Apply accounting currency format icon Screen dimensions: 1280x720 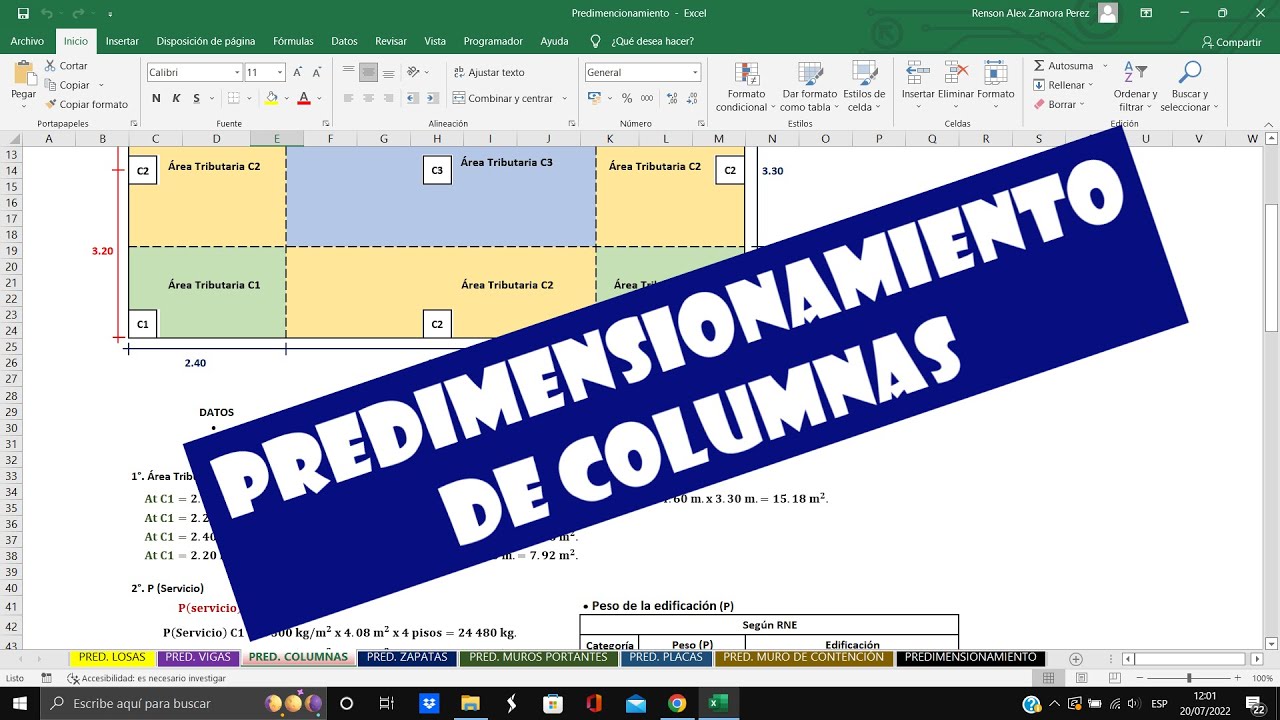pyautogui.click(x=594, y=98)
